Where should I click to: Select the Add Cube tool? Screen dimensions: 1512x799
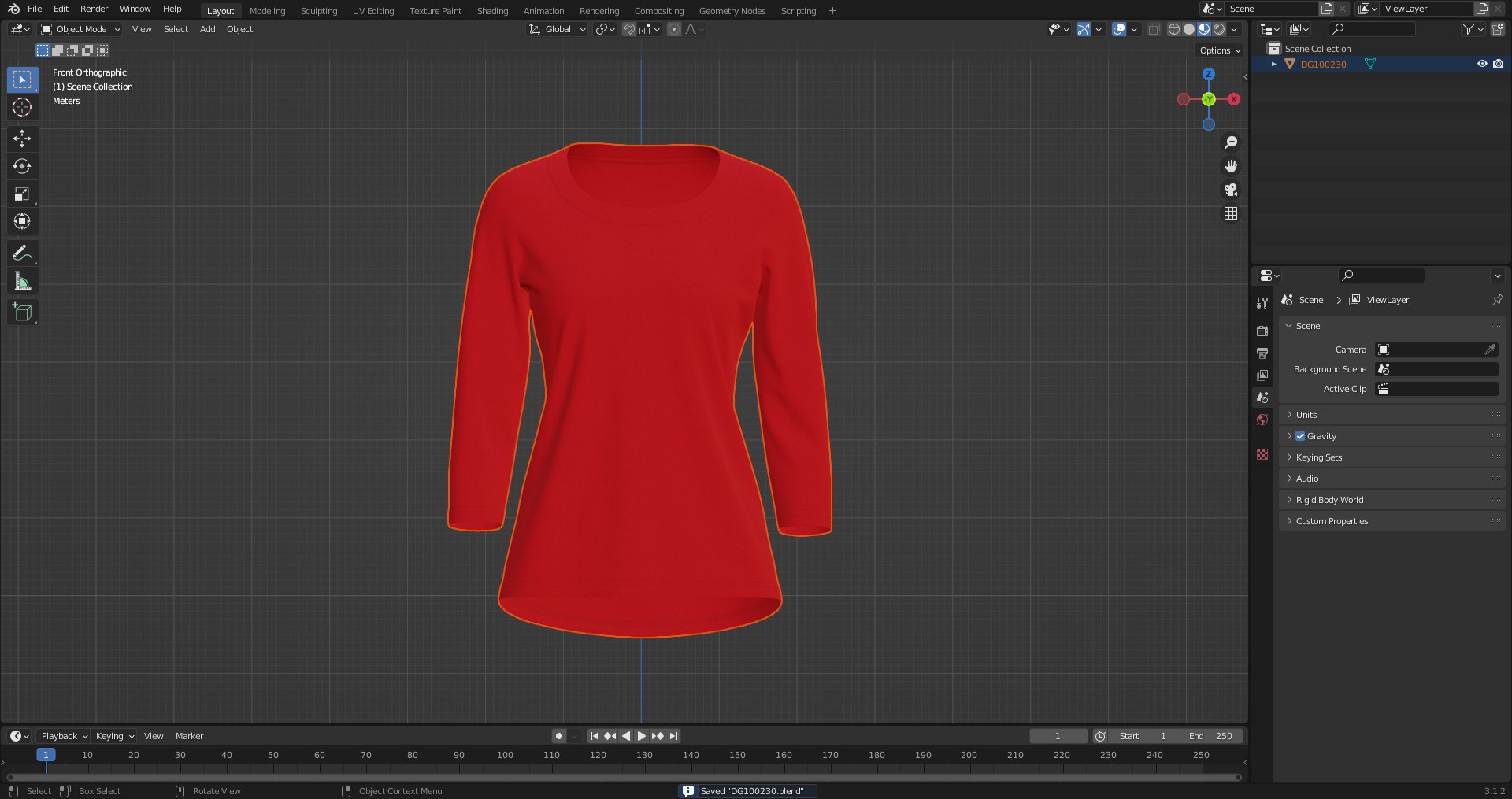coord(22,312)
